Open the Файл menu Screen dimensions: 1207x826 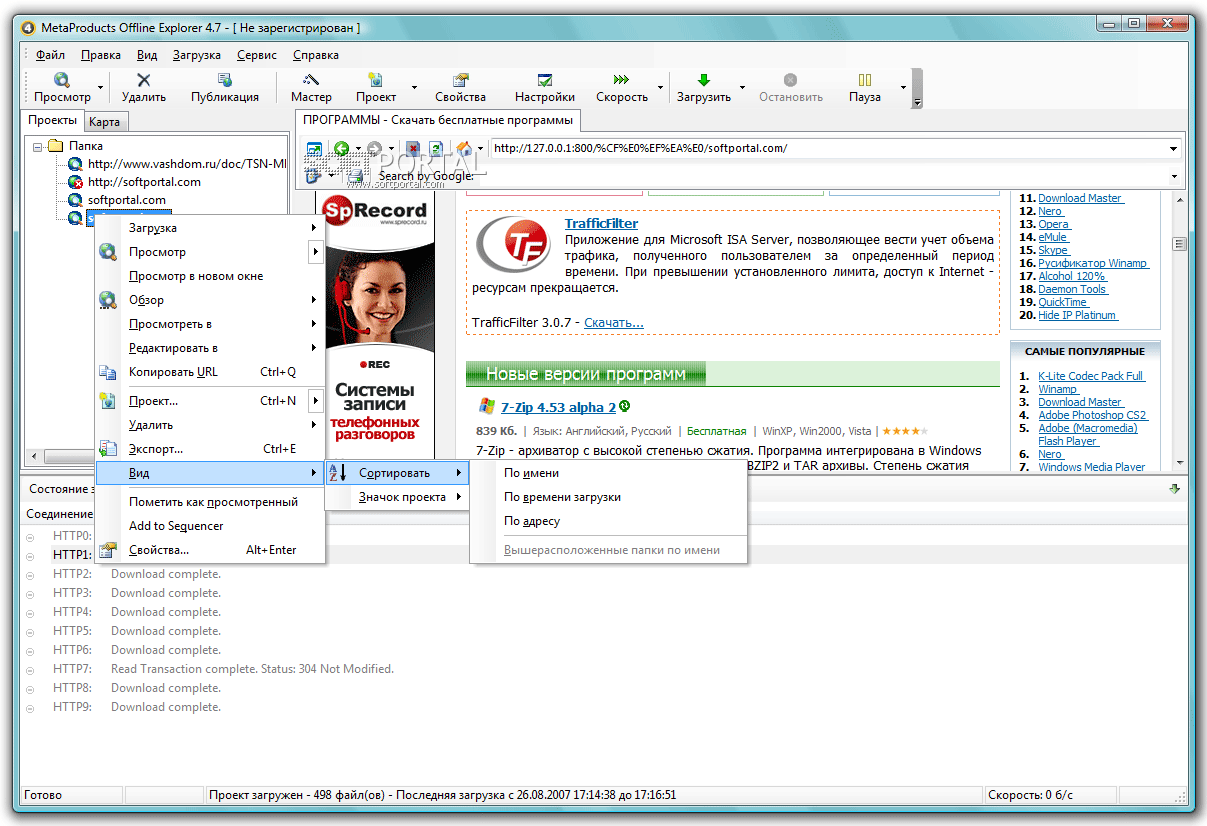tap(50, 55)
